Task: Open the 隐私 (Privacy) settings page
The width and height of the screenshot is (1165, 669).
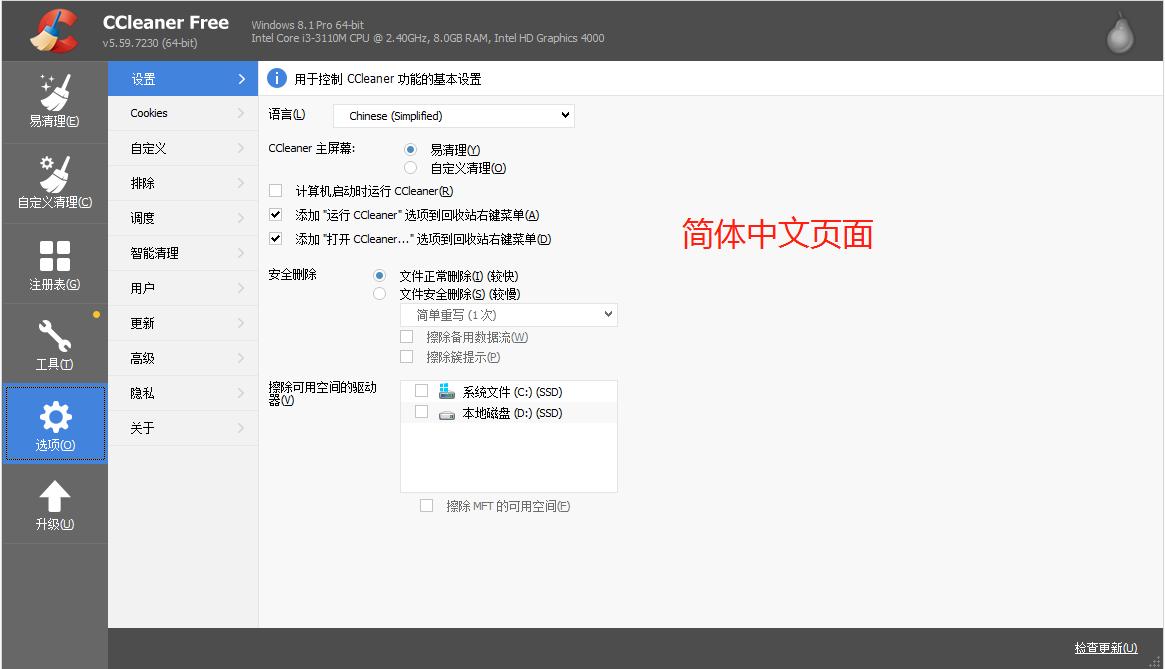Action: (x=182, y=393)
